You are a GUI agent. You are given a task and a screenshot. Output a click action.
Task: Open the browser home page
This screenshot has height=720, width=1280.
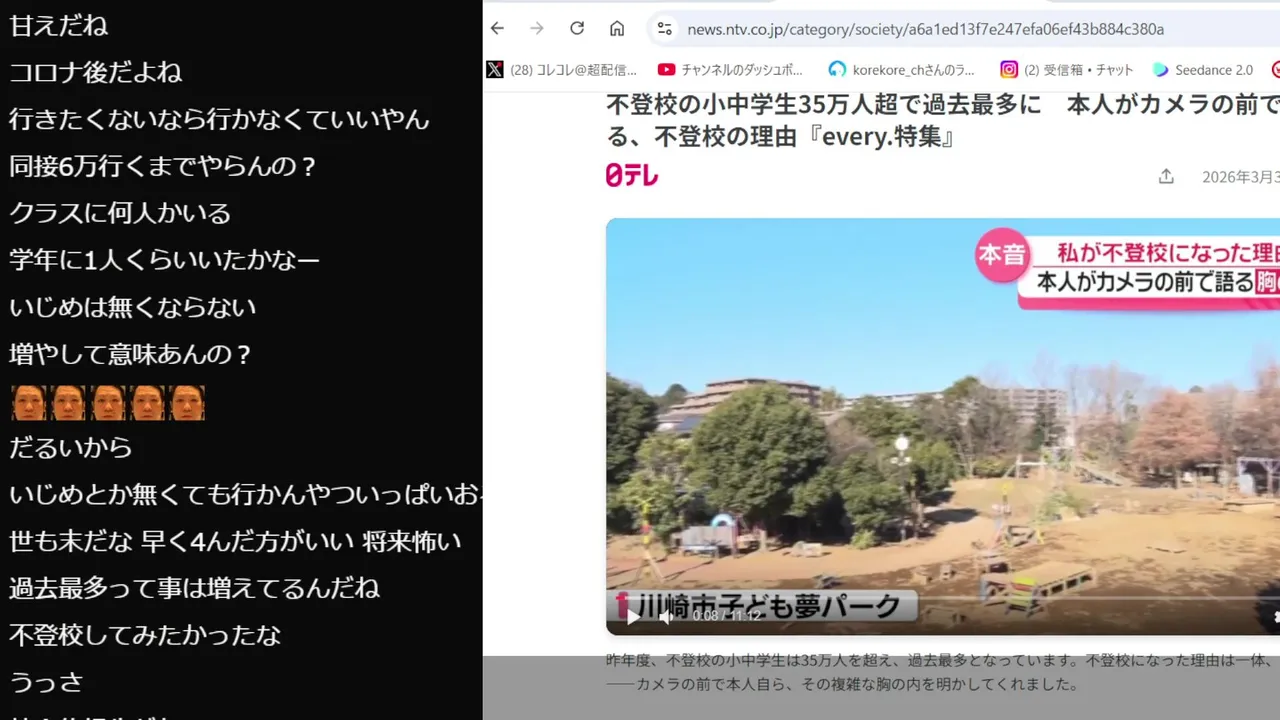(x=617, y=29)
